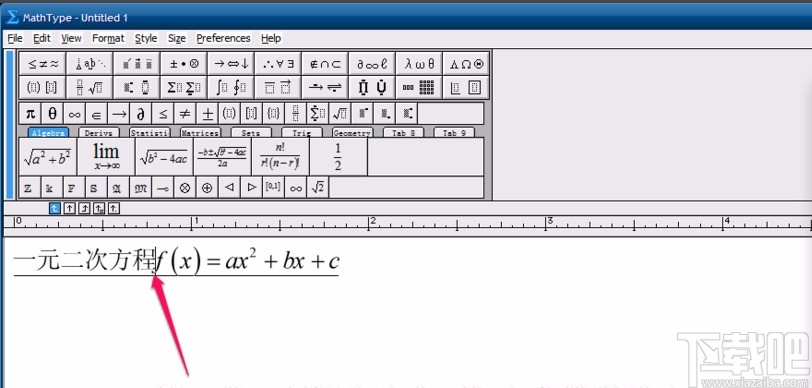Select the decimal tab stop button
This screenshot has width=812, height=388.
pyautogui.click(x=113, y=208)
